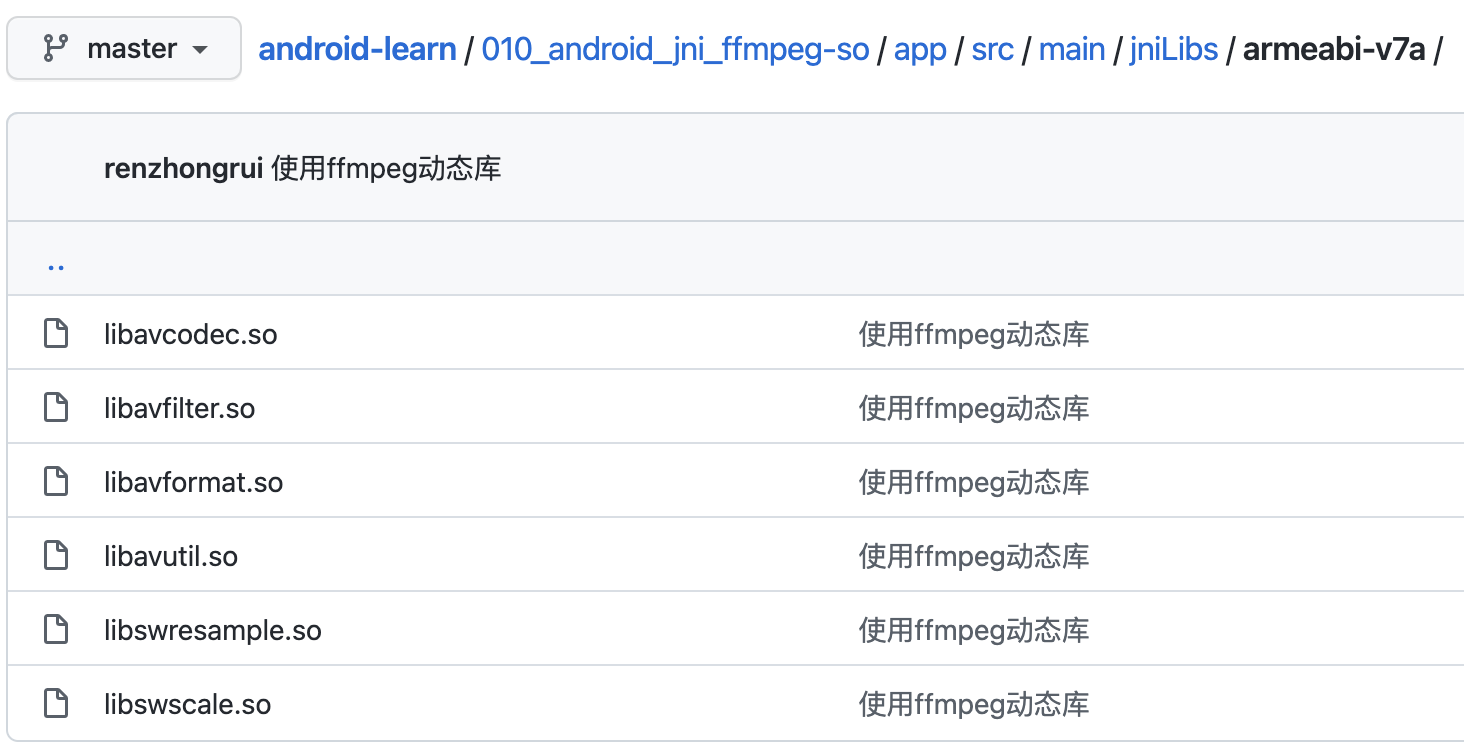The width and height of the screenshot is (1464, 748).
Task: Open the master branch dropdown
Action: click(x=124, y=48)
